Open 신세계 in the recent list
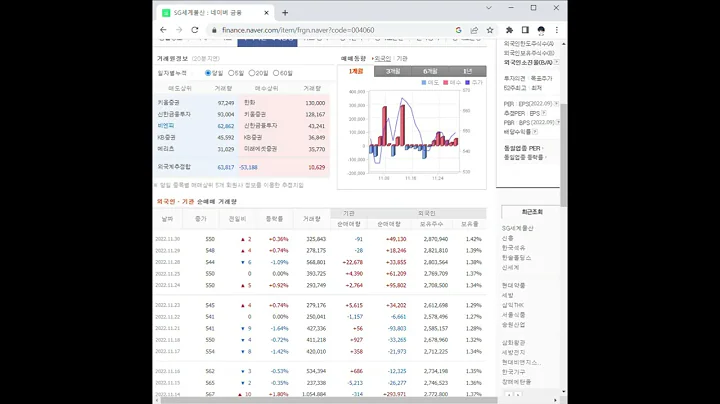This screenshot has height=404, width=720. click(511, 268)
